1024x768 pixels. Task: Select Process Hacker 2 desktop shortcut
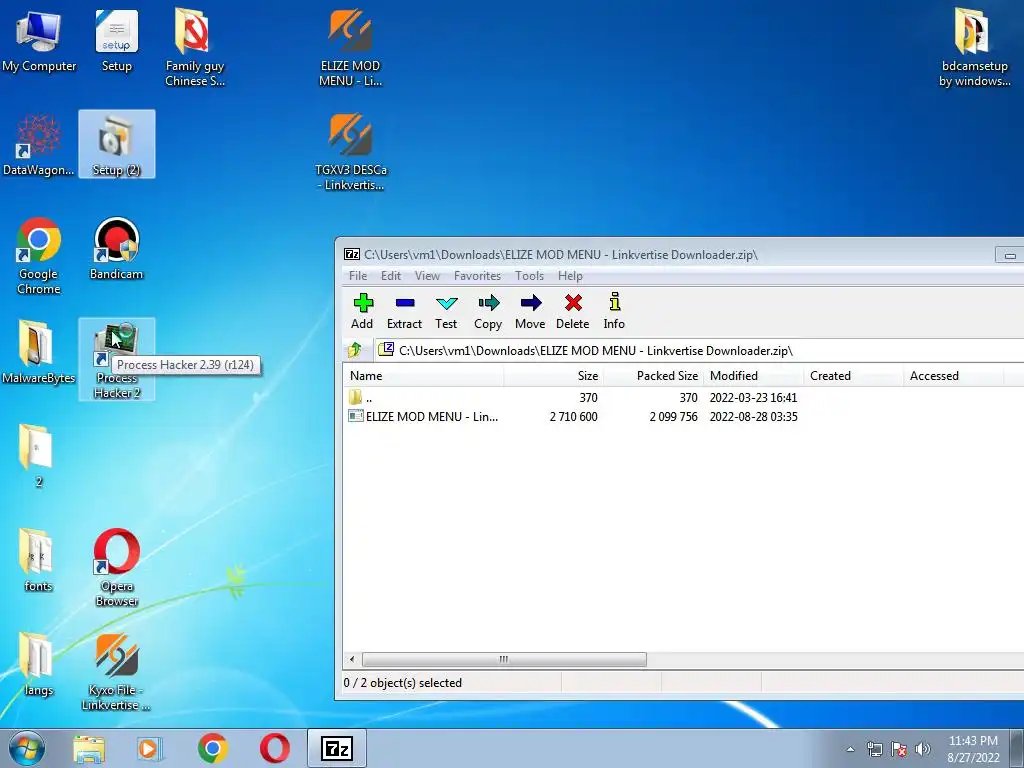117,359
